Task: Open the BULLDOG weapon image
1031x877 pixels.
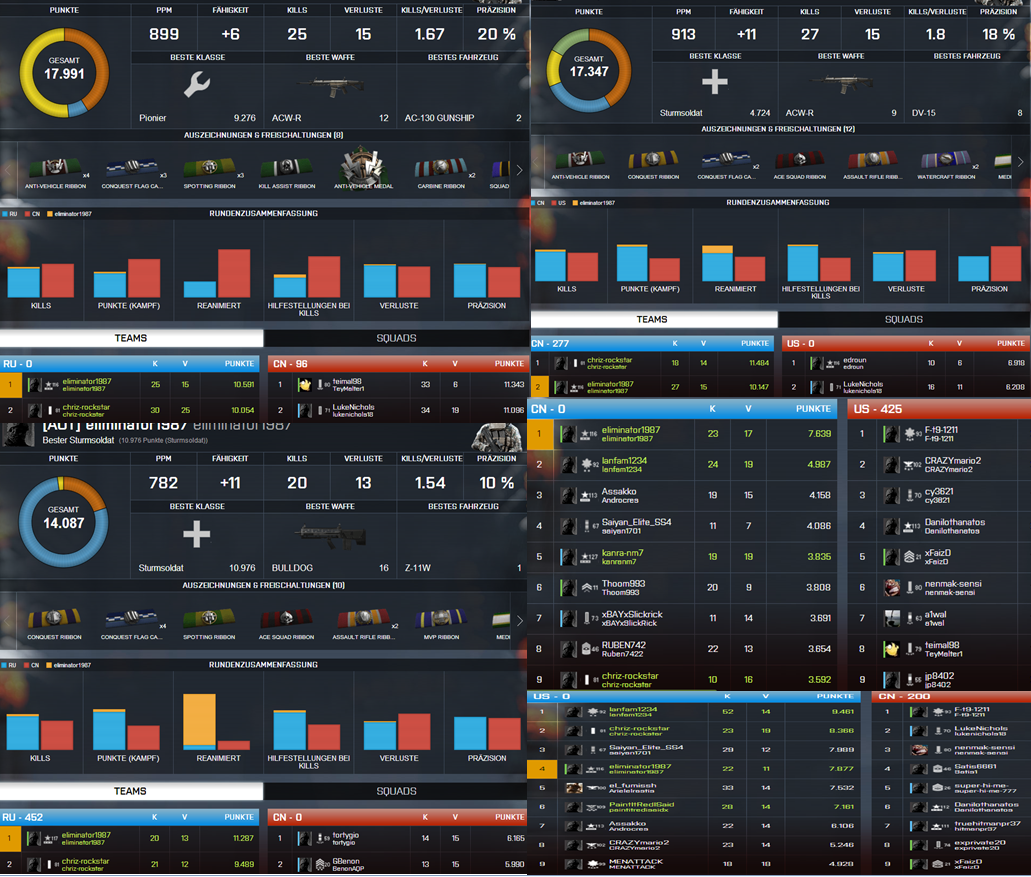Action: [x=329, y=535]
